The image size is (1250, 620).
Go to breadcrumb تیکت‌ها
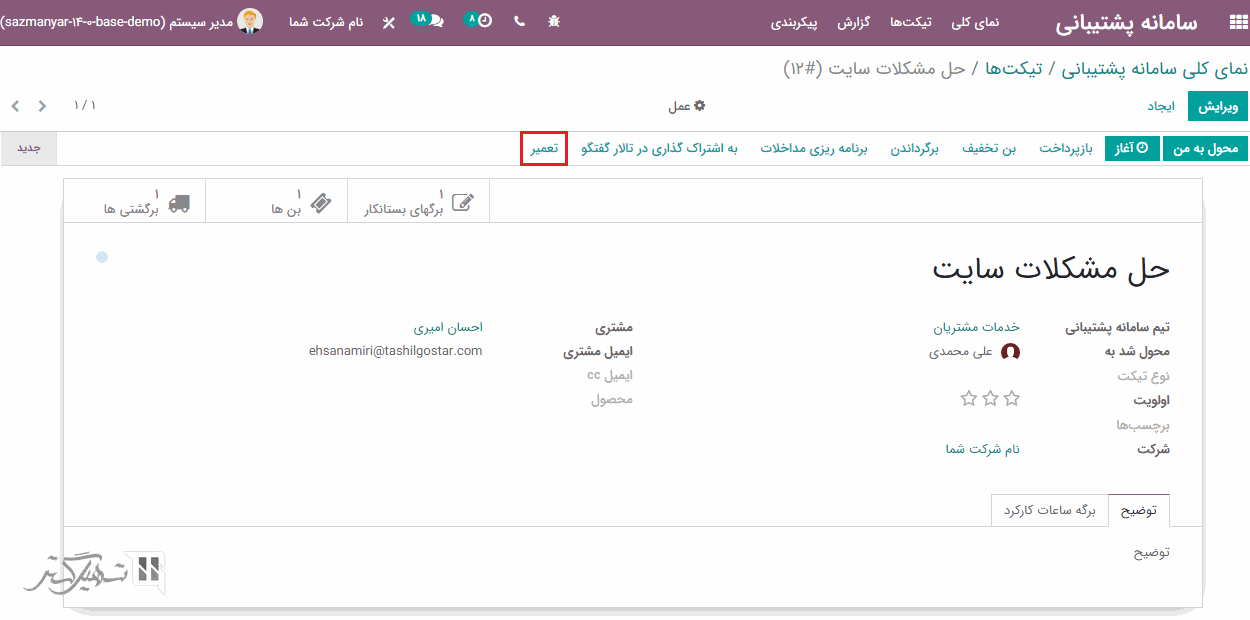(1014, 69)
